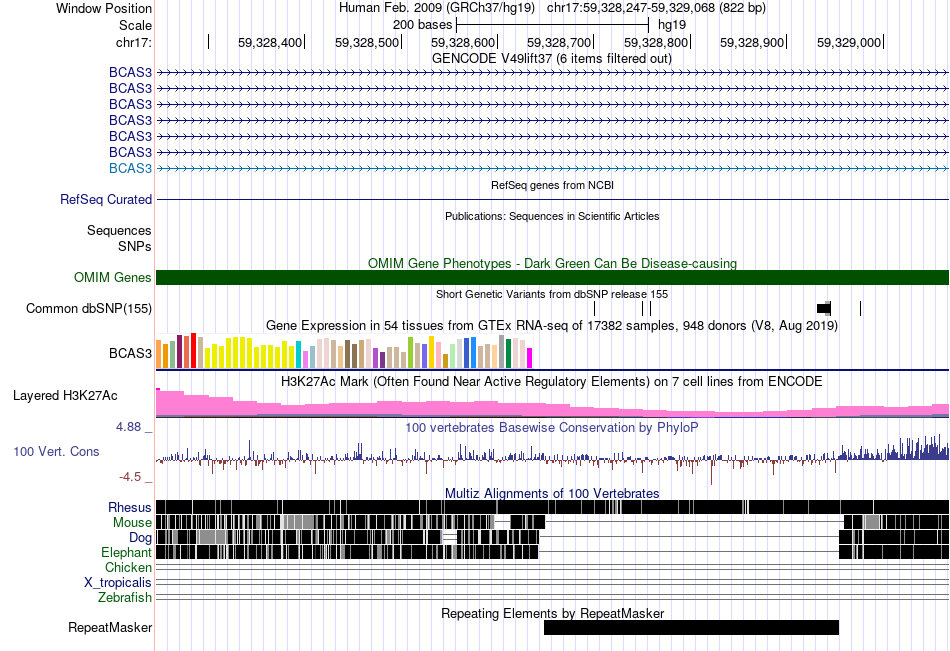Open the OMIM Gene Phenotypes track title
The width and height of the screenshot is (950, 651).
pos(552,264)
